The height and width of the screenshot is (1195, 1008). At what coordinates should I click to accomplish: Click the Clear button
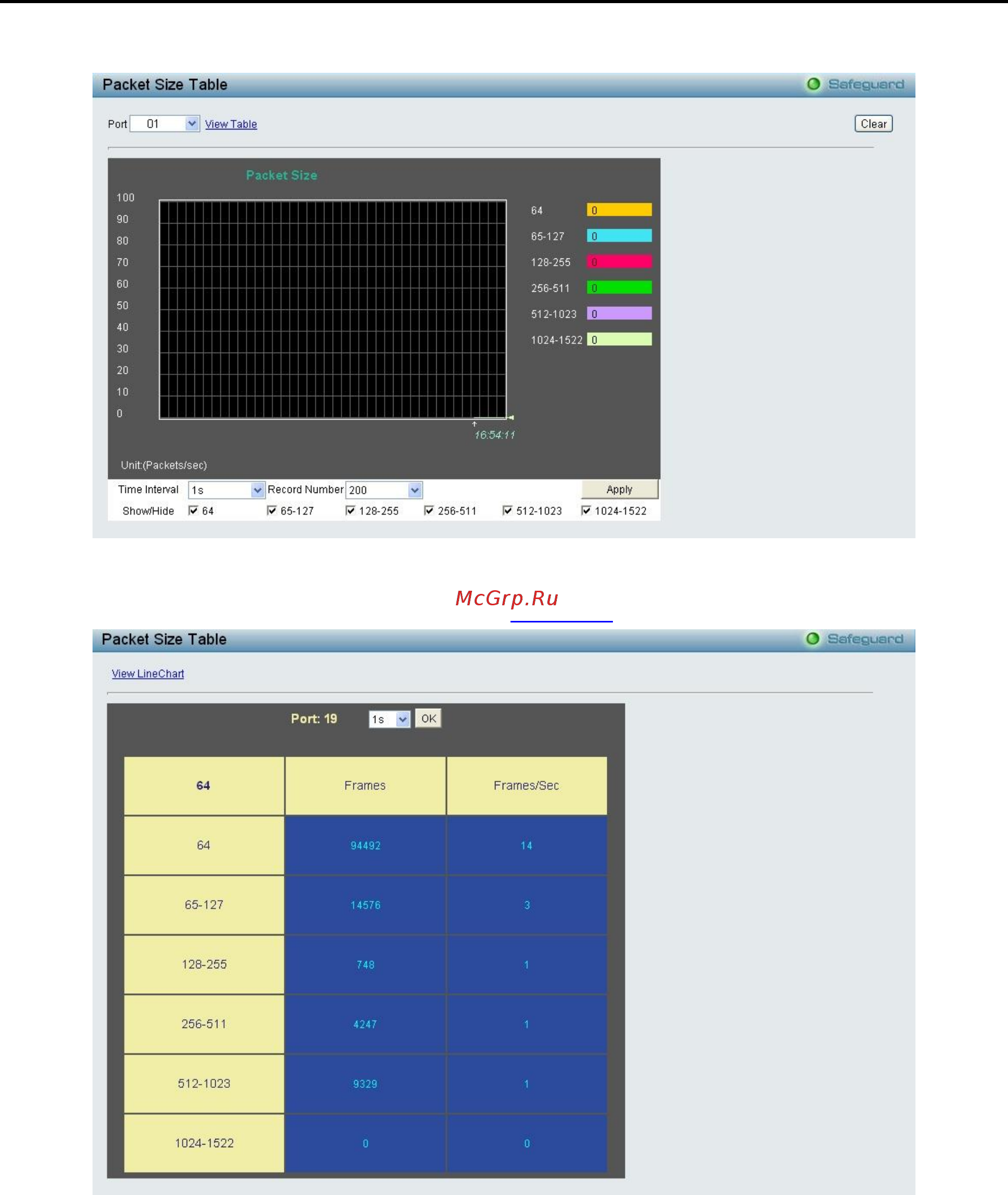click(x=873, y=123)
